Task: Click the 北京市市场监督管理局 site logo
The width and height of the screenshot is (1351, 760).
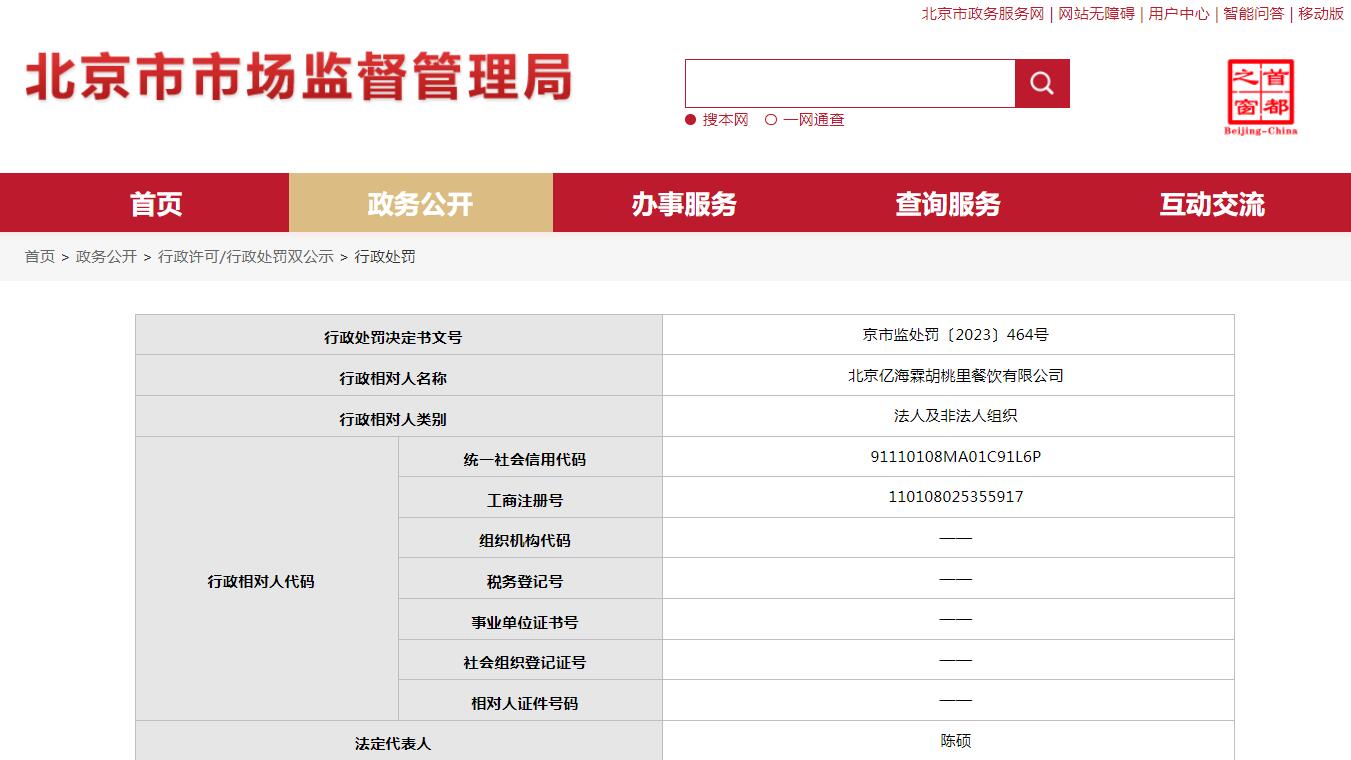Action: [298, 77]
